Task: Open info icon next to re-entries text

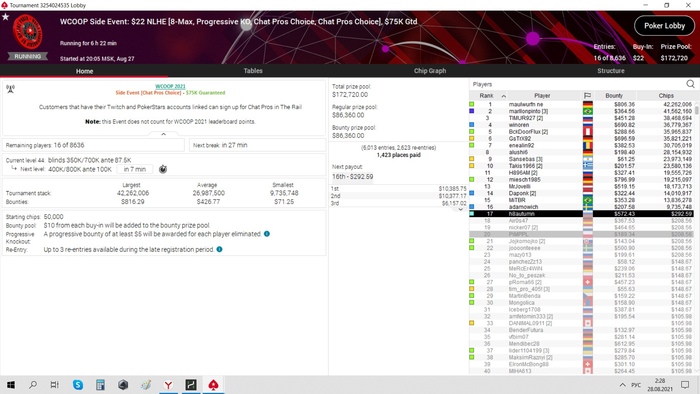Action: (x=219, y=249)
